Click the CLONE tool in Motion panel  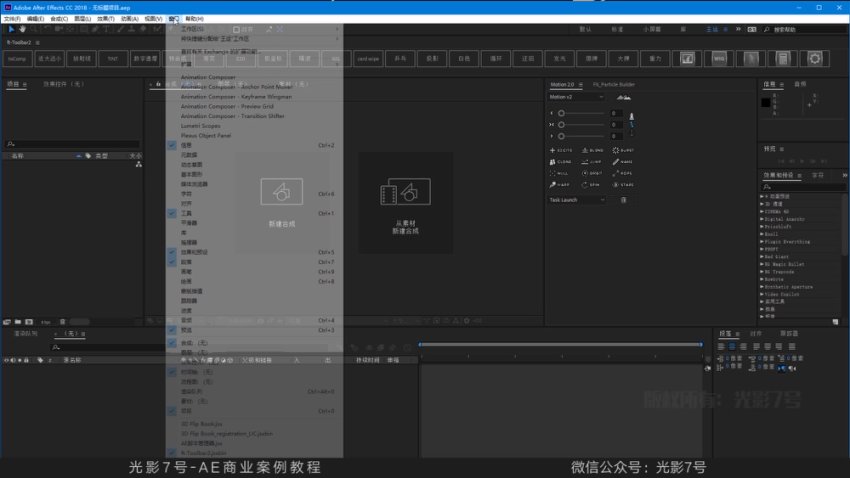click(561, 162)
